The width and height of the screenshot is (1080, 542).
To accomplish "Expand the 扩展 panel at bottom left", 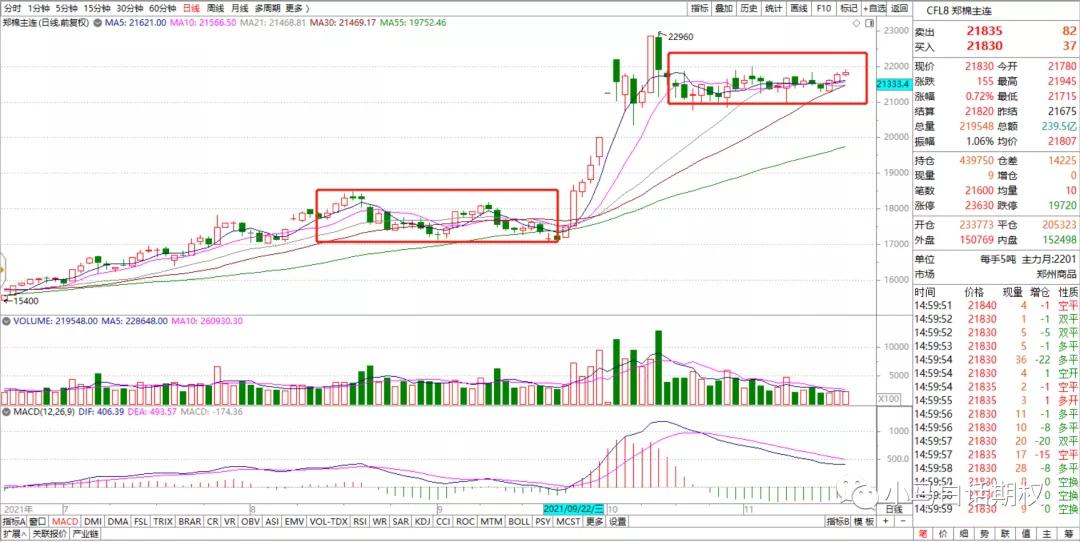I will 13,534.
